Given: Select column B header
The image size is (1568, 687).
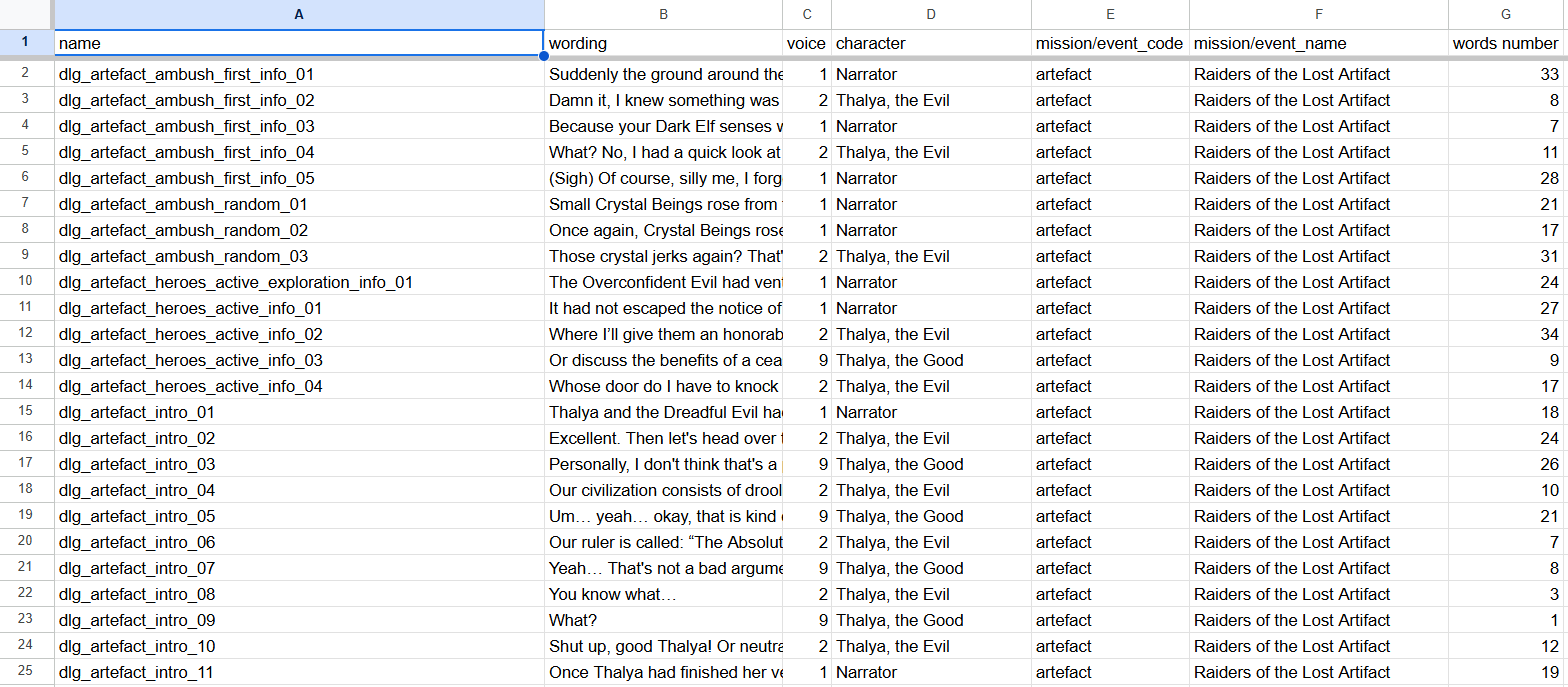Looking at the screenshot, I should click(x=663, y=14).
